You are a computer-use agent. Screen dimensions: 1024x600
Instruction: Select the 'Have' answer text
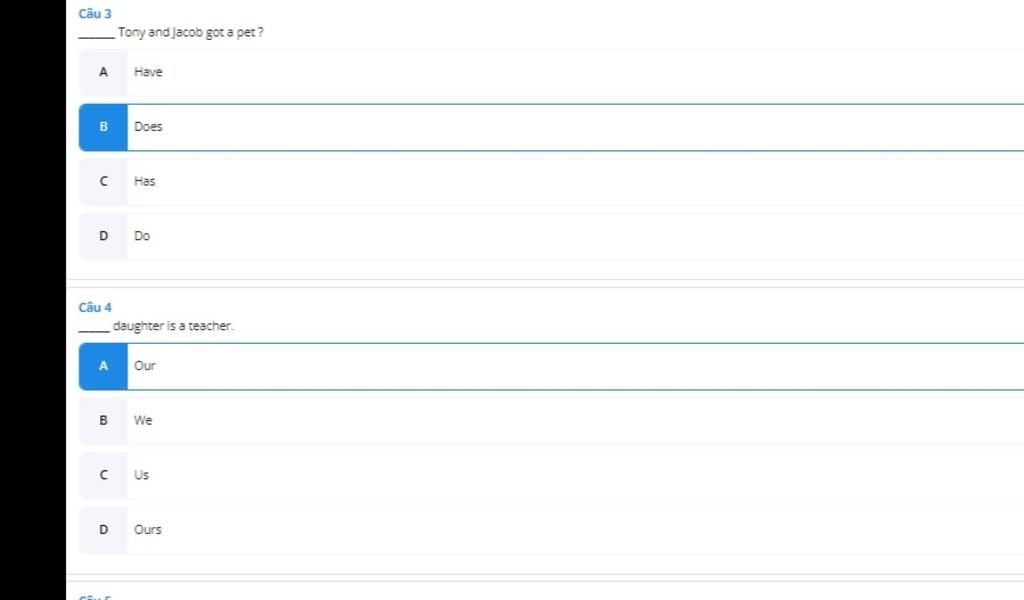tap(148, 72)
